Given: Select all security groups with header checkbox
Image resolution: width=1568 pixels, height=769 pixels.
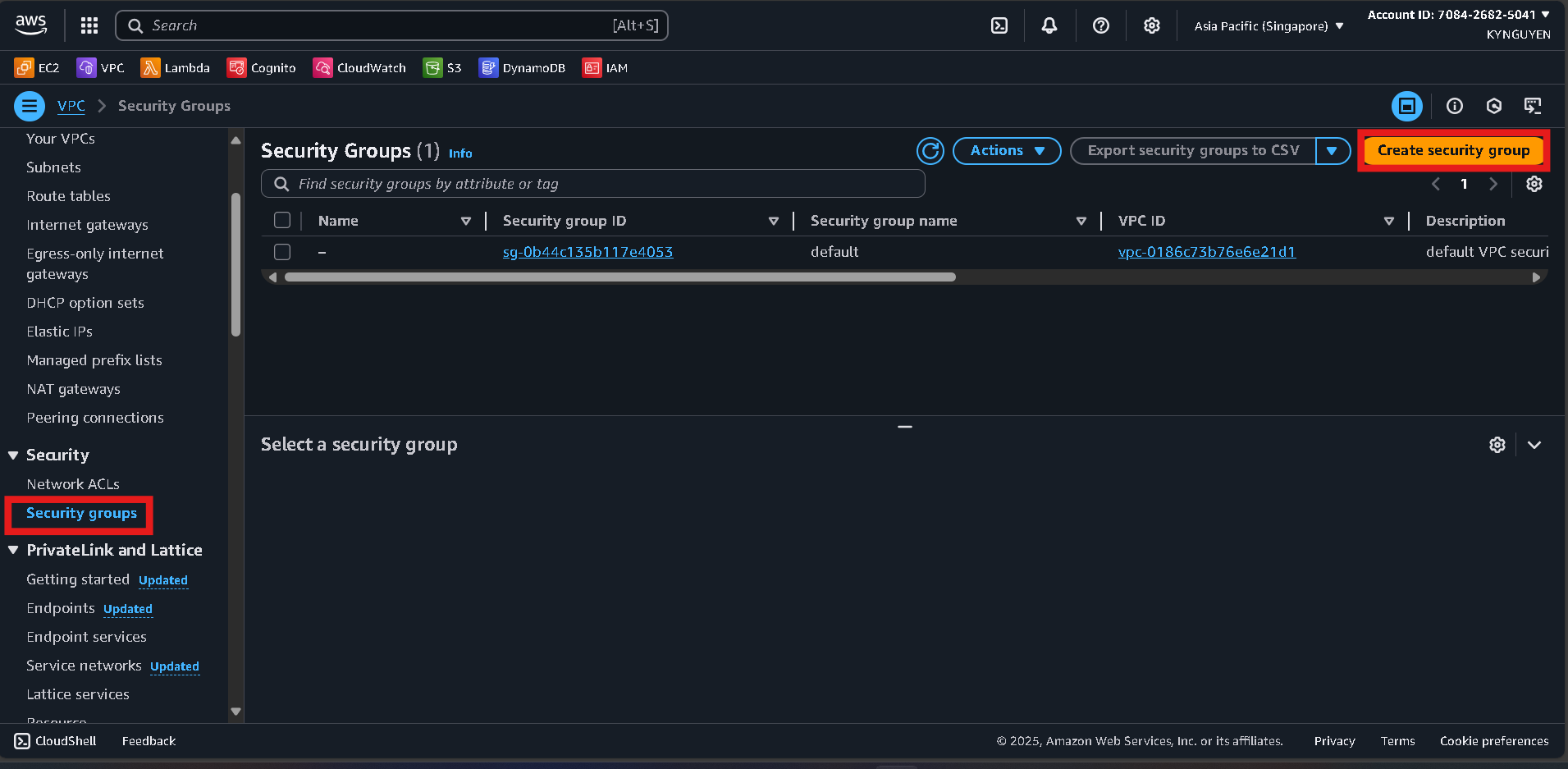Looking at the screenshot, I should [282, 221].
